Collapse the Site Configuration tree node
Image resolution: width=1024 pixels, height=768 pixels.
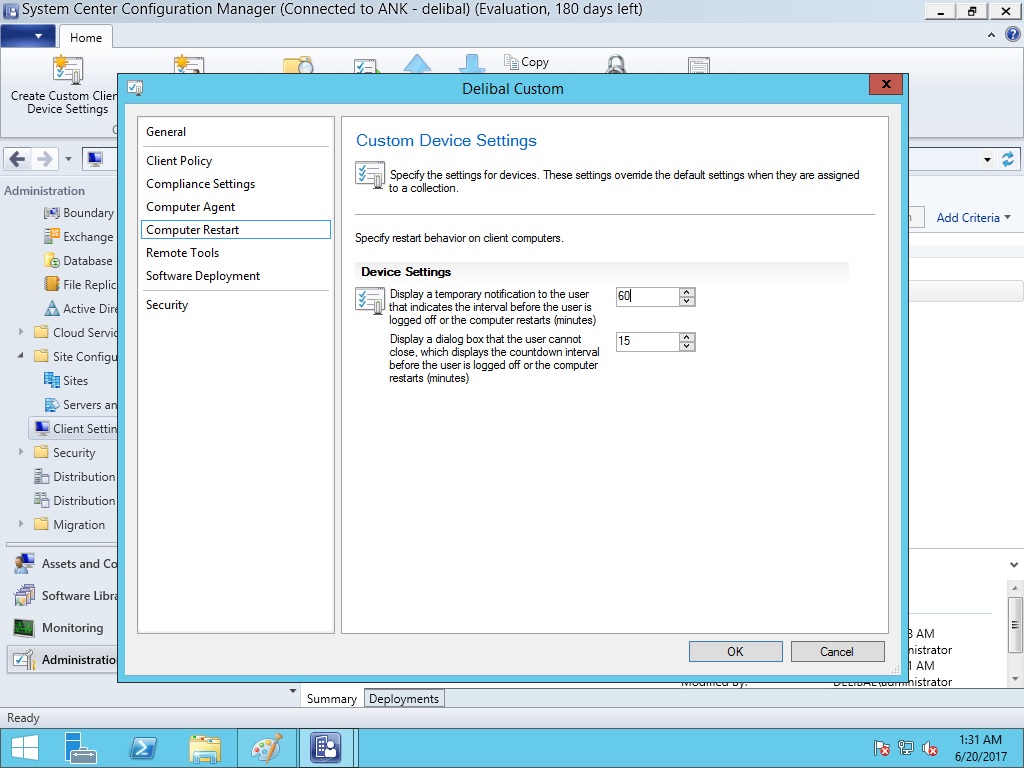coord(22,357)
